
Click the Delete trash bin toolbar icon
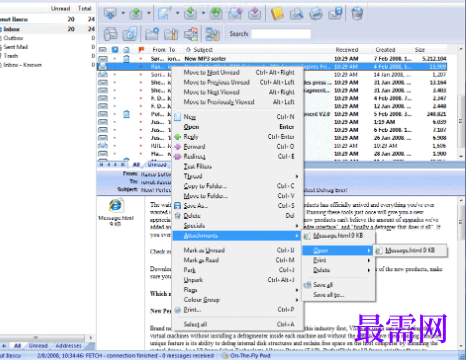tap(357, 14)
